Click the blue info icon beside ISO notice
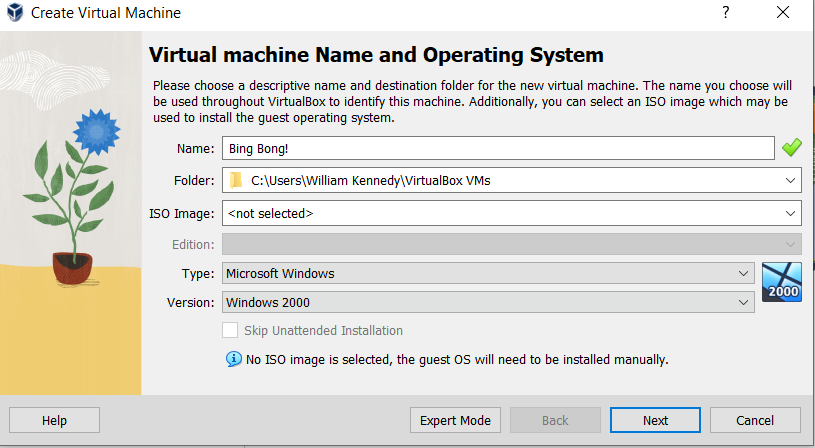The height and width of the screenshot is (448, 815). 233,358
